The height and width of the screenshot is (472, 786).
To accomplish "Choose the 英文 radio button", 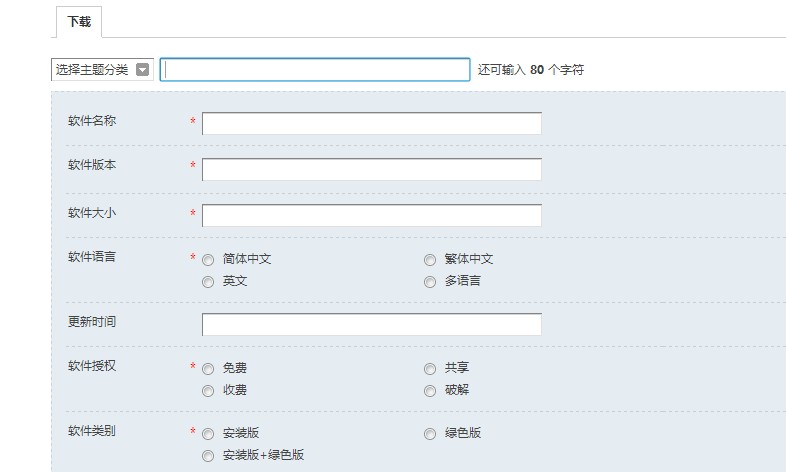I will point(208,282).
